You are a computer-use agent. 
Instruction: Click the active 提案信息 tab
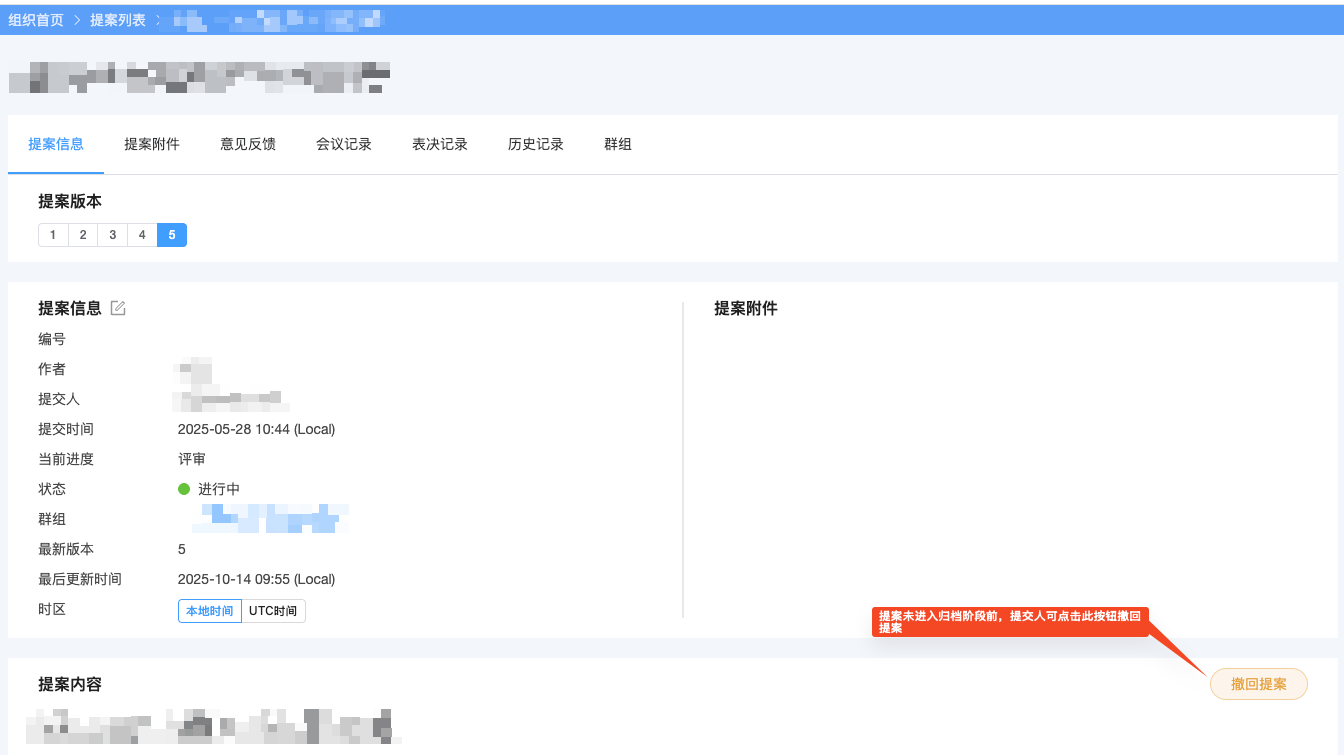(56, 144)
